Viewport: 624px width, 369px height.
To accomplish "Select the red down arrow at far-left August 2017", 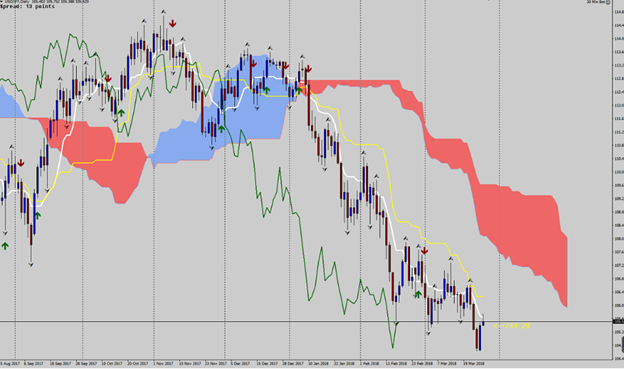I will [x=21, y=163].
